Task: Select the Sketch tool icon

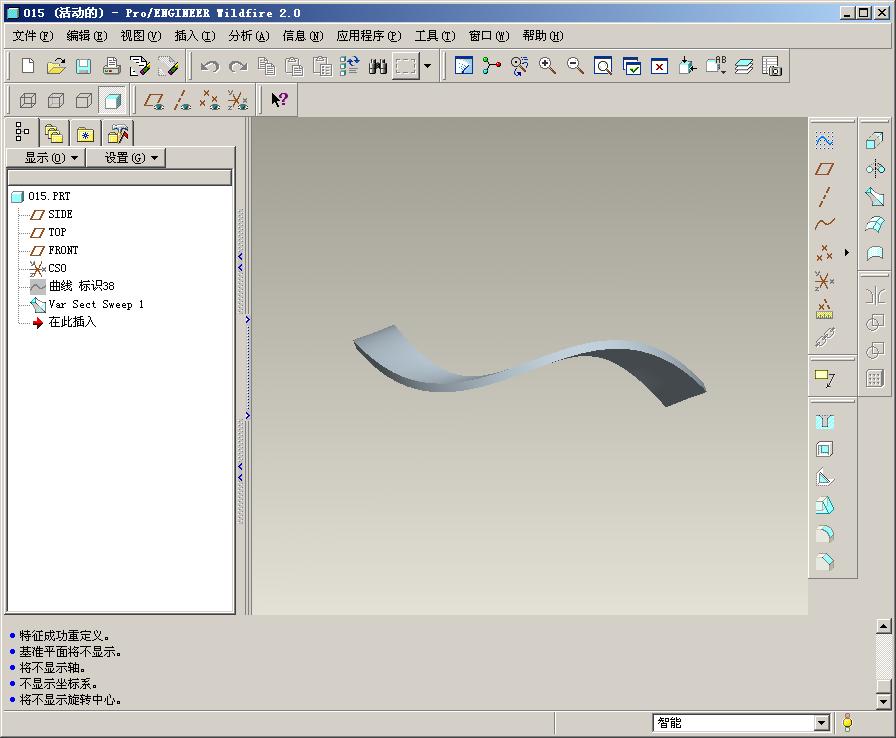Action: click(x=824, y=141)
